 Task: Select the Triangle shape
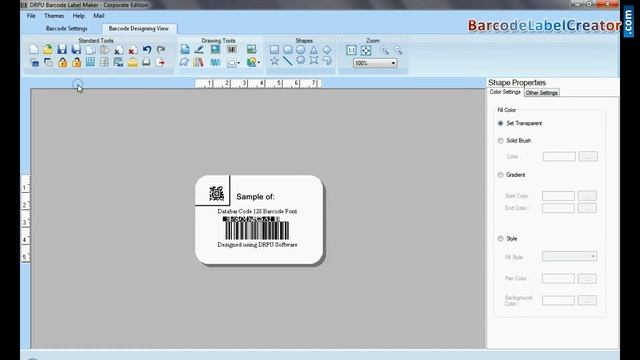(313, 50)
